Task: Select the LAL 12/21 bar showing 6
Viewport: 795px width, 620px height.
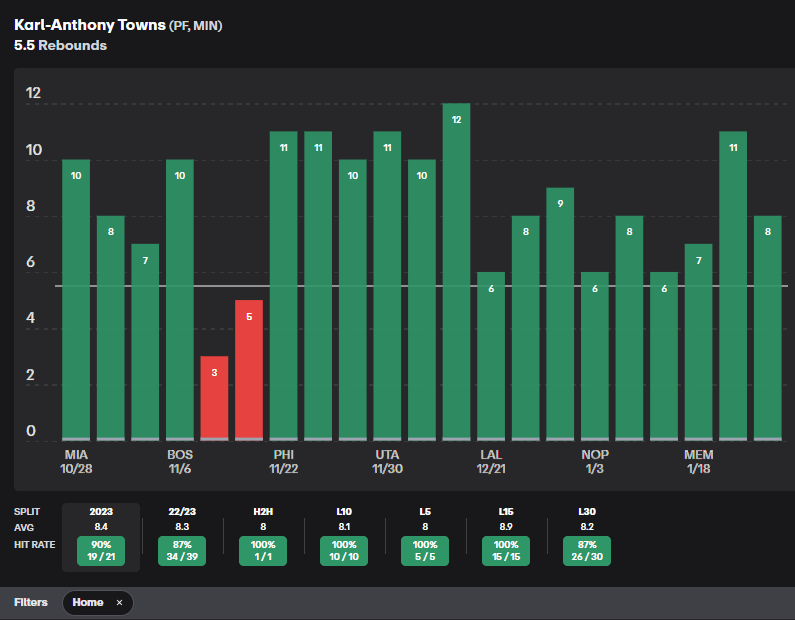Action: click(x=491, y=356)
